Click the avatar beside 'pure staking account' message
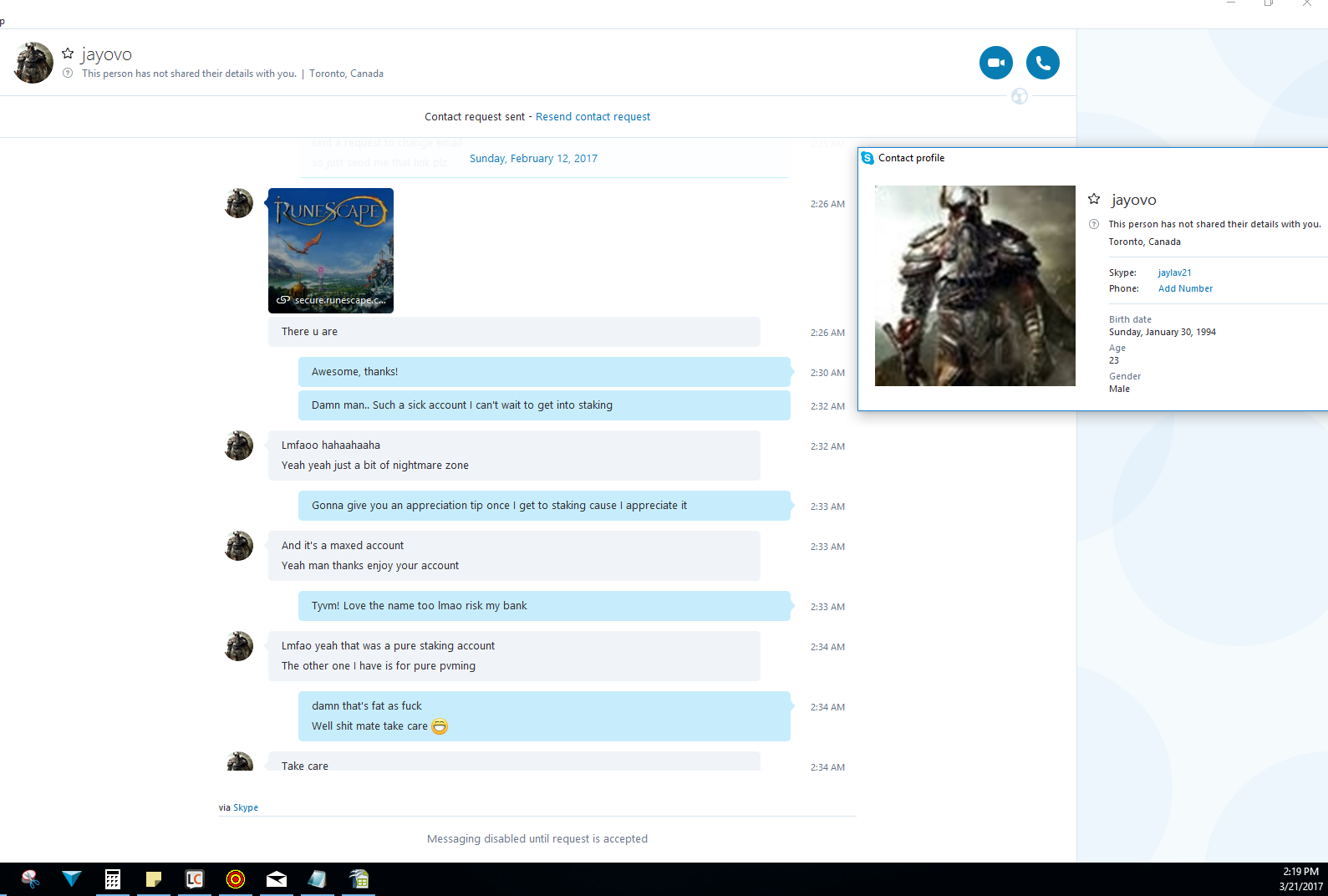The width and height of the screenshot is (1328, 896). 239,646
